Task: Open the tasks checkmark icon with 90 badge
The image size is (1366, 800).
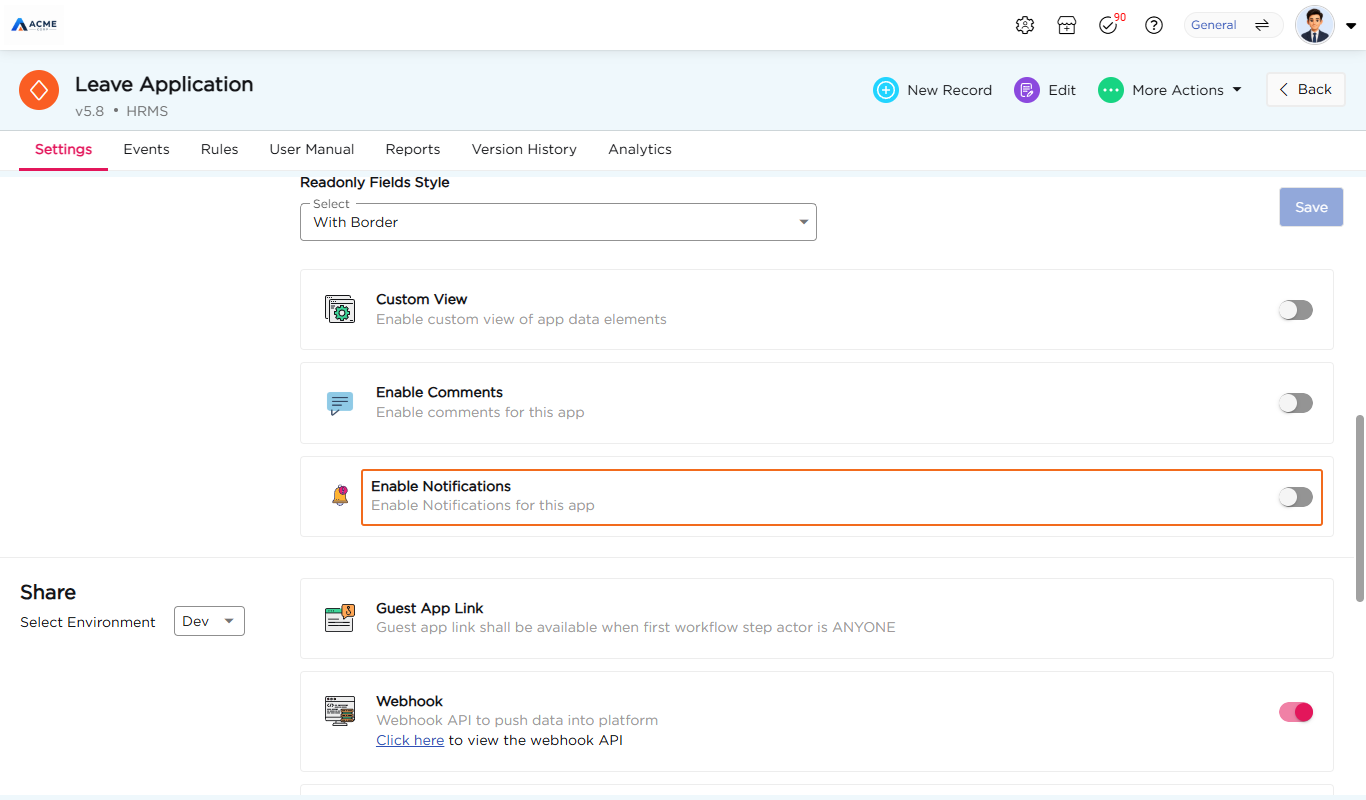Action: [1109, 25]
